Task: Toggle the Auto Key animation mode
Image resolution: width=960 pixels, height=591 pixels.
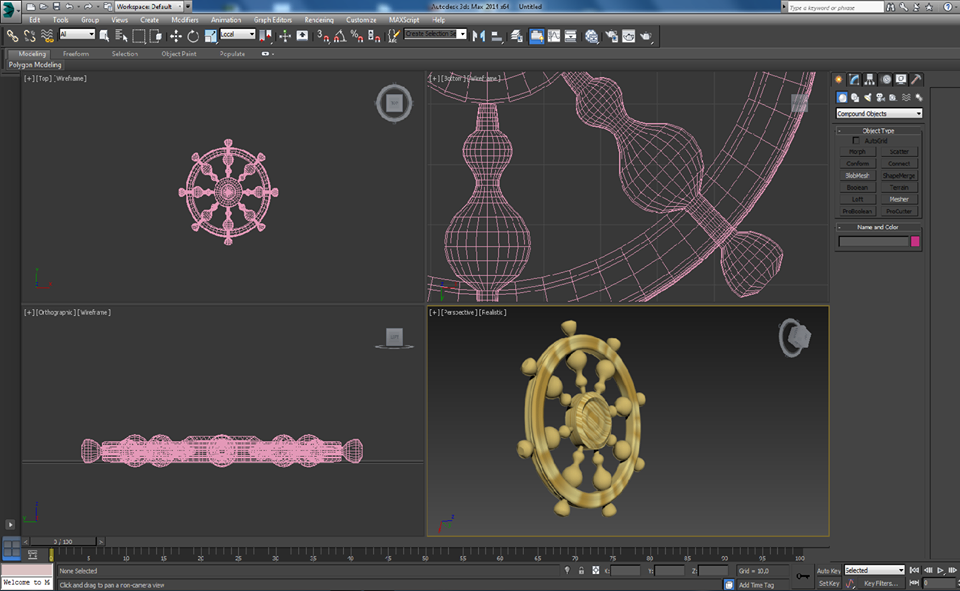Action: pos(828,570)
